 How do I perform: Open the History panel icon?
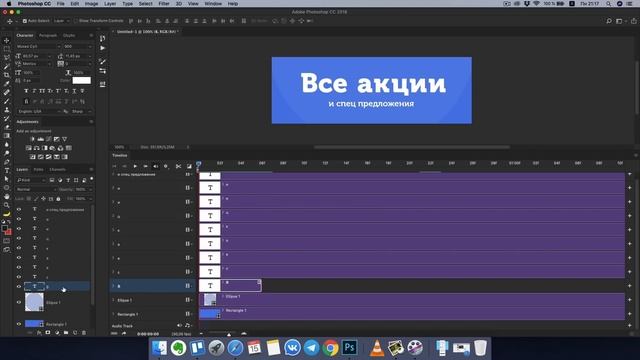102,38
